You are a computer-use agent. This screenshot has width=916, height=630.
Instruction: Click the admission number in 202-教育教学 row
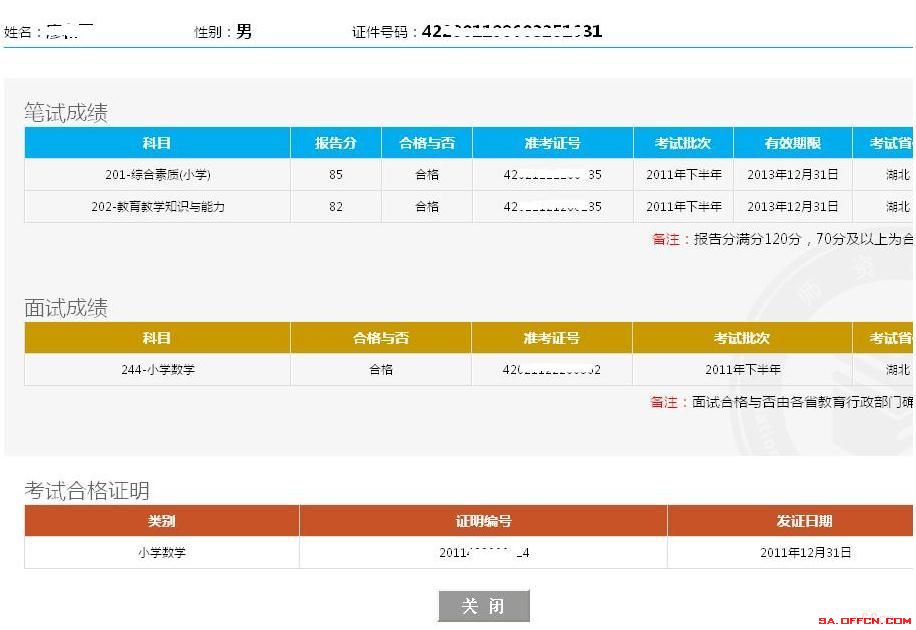point(553,206)
